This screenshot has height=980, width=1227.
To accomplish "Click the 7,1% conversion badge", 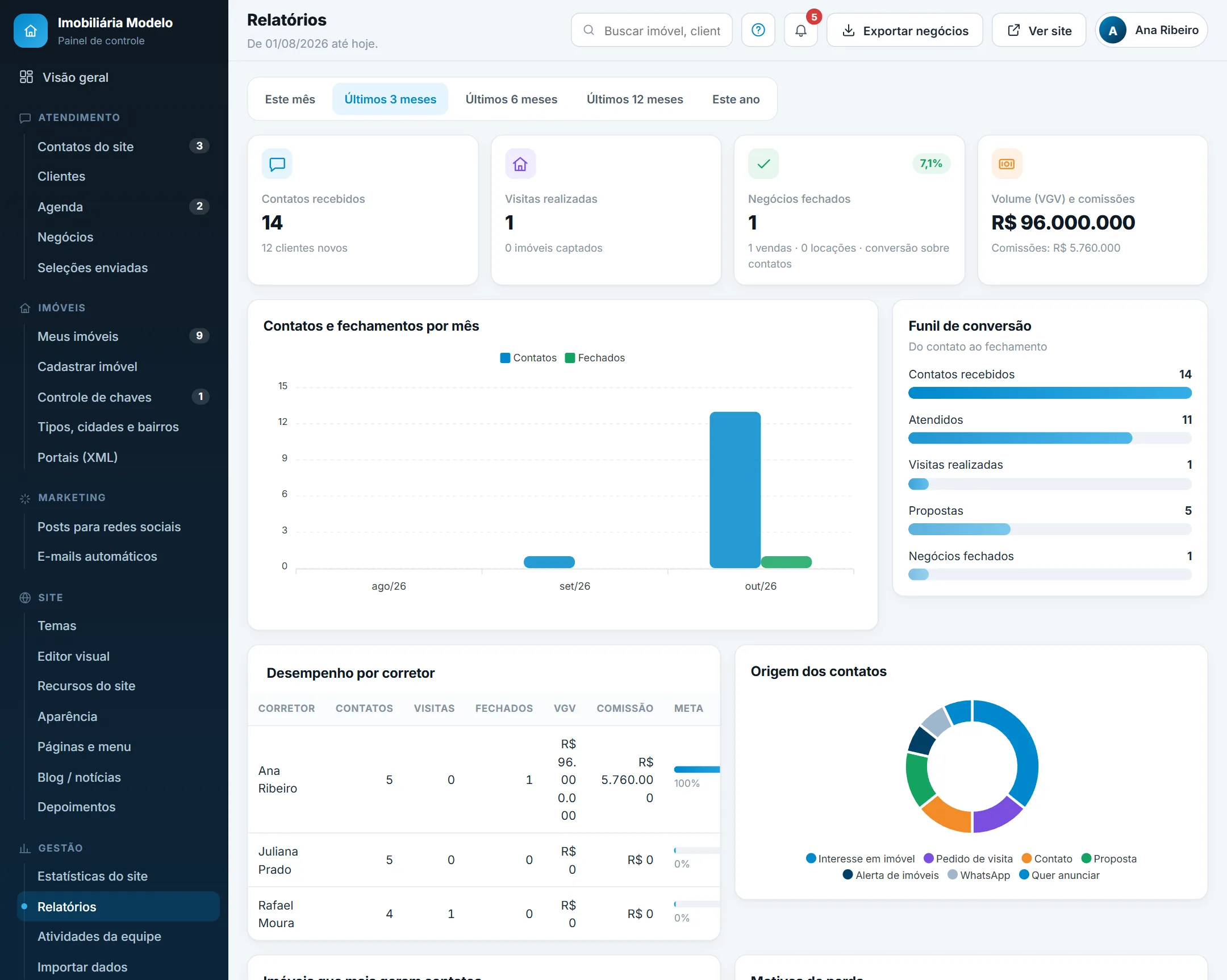I will [x=931, y=164].
